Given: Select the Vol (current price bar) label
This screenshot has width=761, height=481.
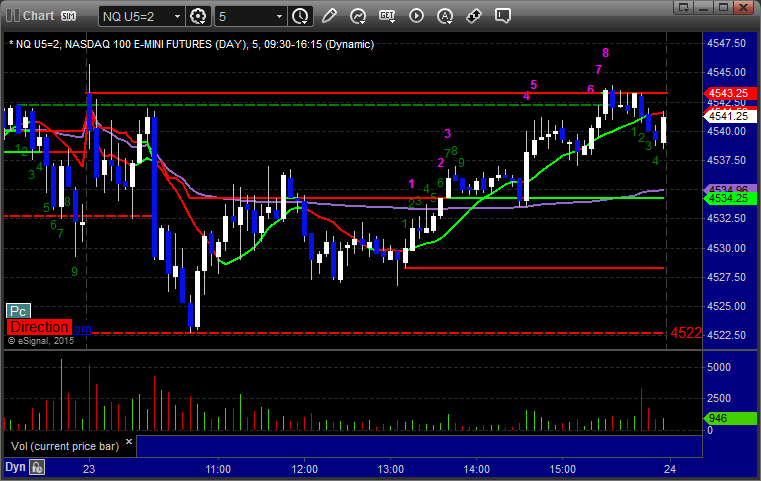Looking at the screenshot, I should 65,446.
